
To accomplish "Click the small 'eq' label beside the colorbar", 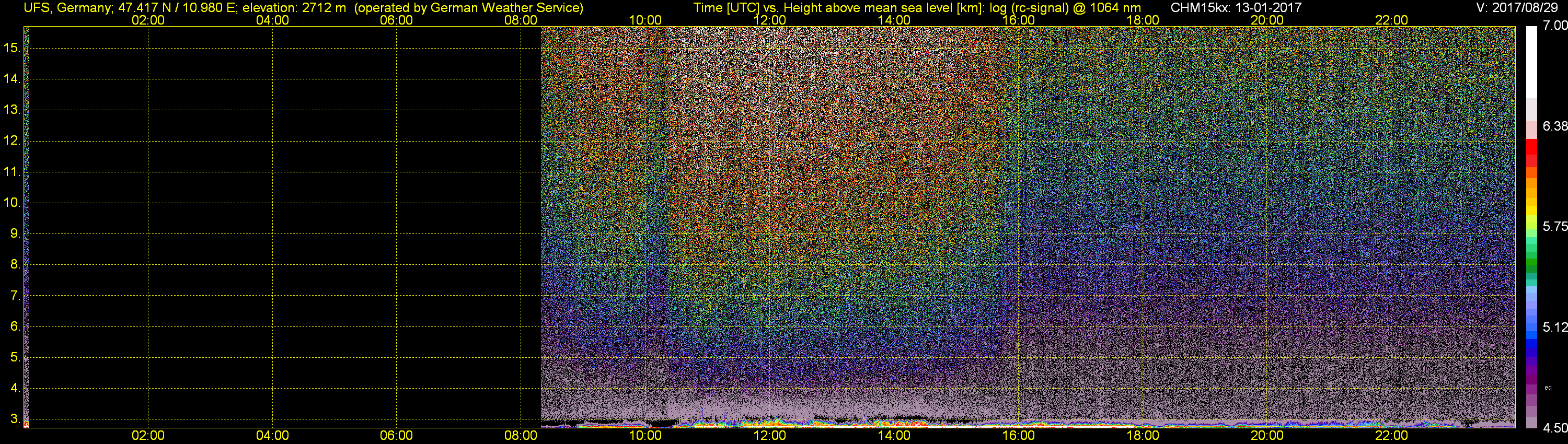I will (x=1548, y=388).
